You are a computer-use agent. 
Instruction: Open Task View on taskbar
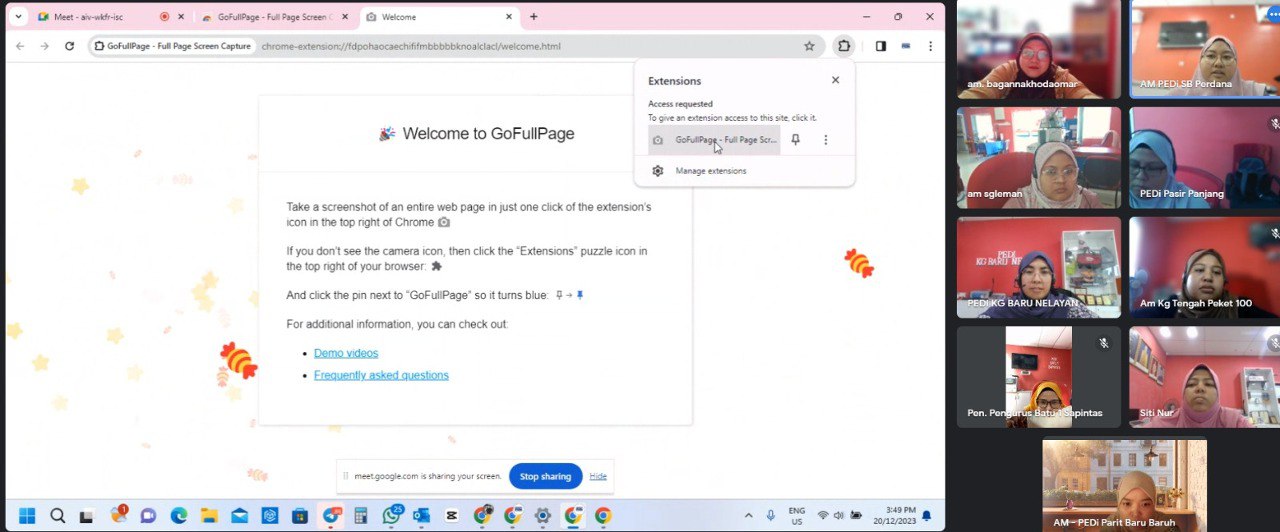point(87,516)
